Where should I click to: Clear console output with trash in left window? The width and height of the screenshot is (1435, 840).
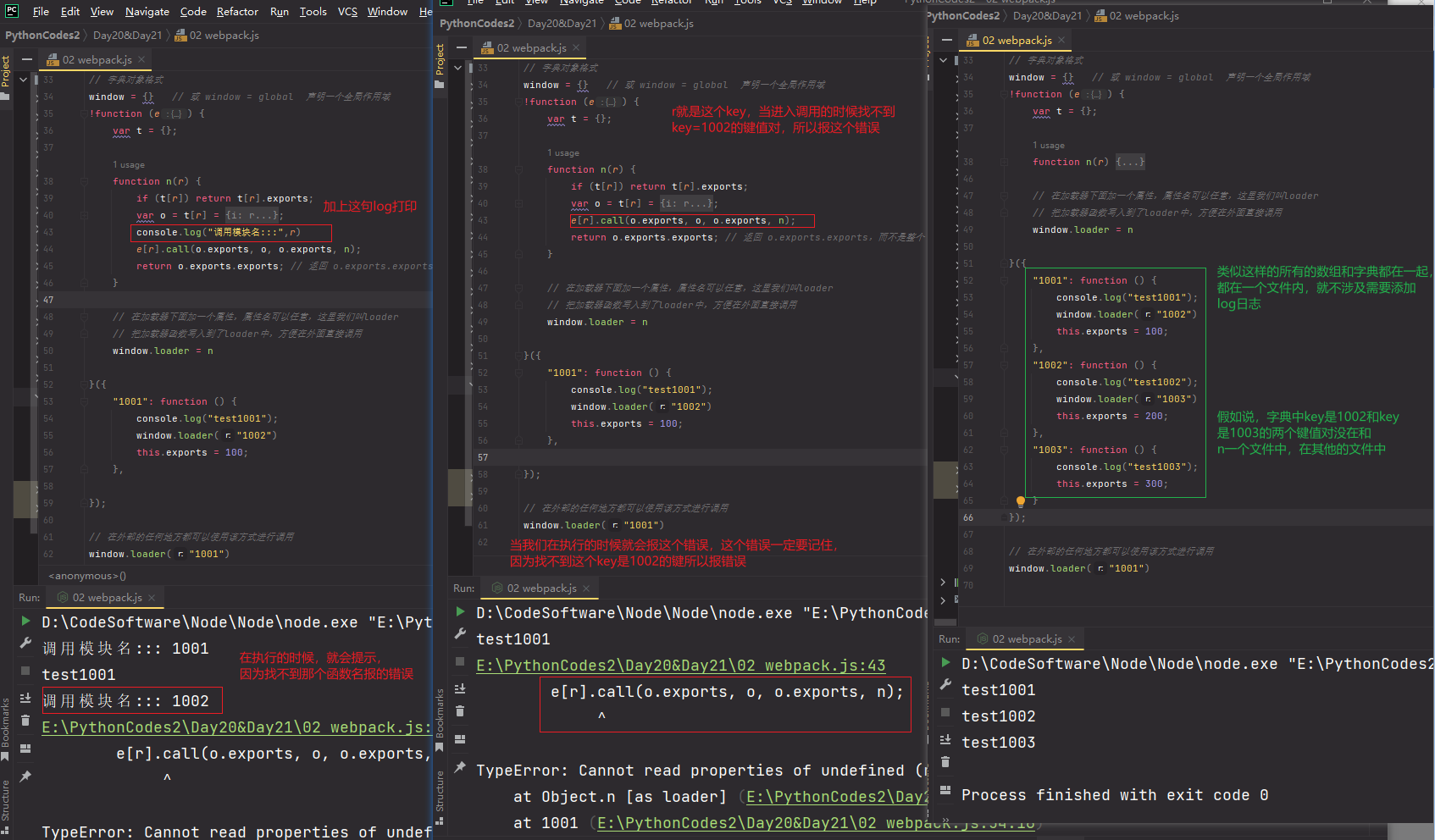[25, 721]
